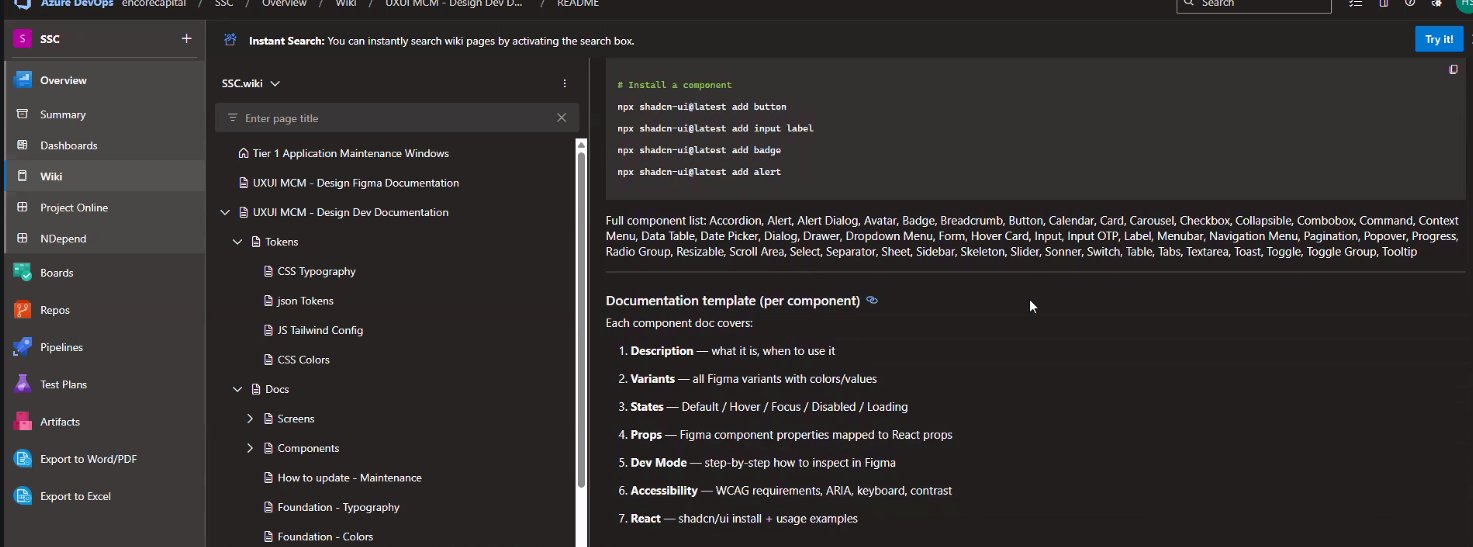Go to Project Online in the sidebar
Image resolution: width=1473 pixels, height=547 pixels.
pos(102,207)
